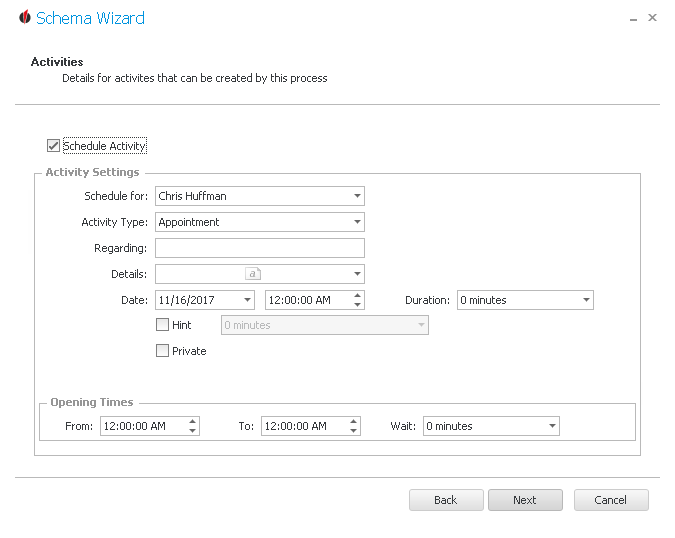Open the Wait minutes dropdown
The height and width of the screenshot is (538, 675).
(552, 426)
